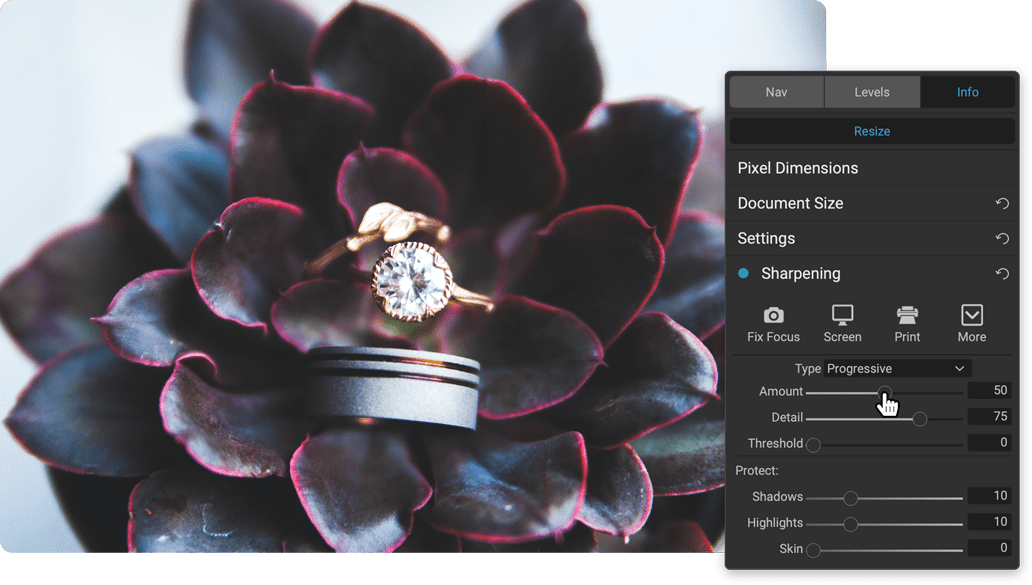Click the Skin value field
This screenshot has width=1032, height=585.
pos(989,547)
